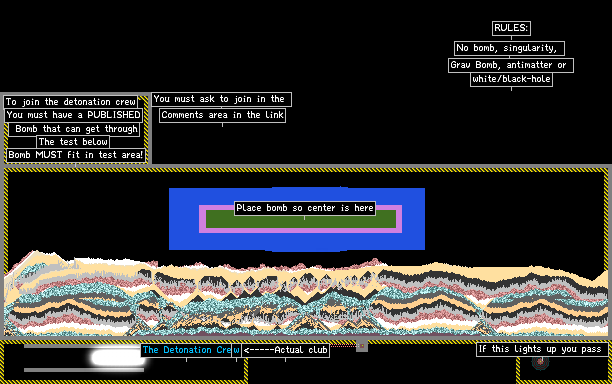This screenshot has width=612, height=384.
Task: Select "The test below" sign
Action: pos(73,142)
